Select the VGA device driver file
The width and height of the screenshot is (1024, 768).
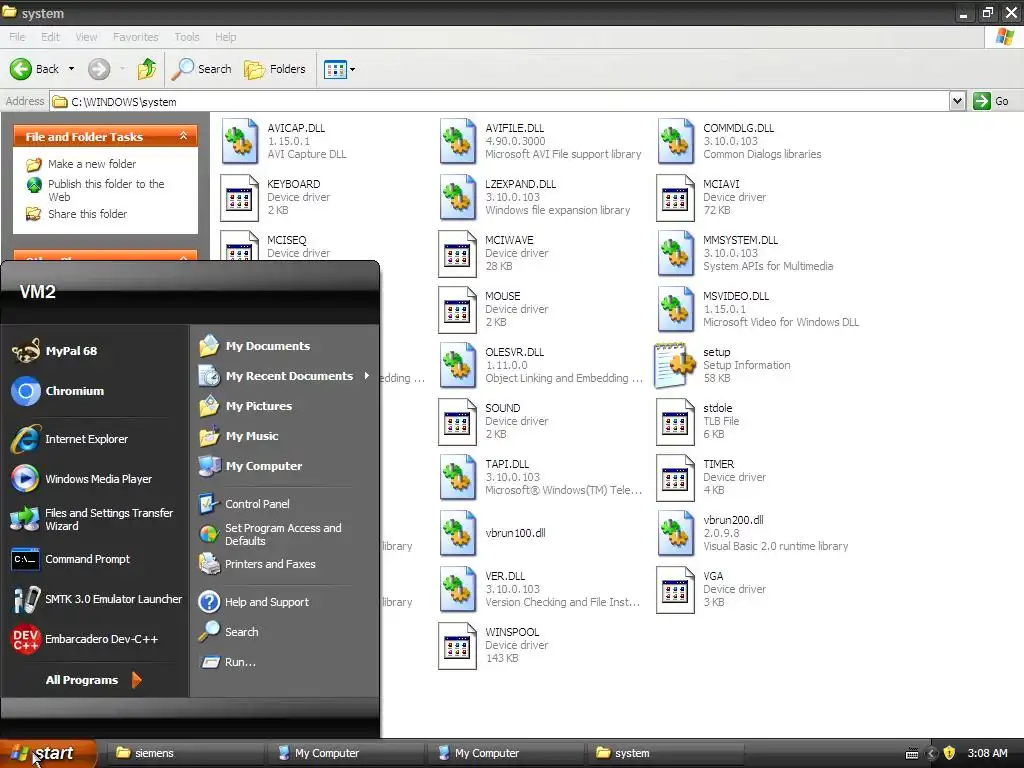tap(711, 589)
